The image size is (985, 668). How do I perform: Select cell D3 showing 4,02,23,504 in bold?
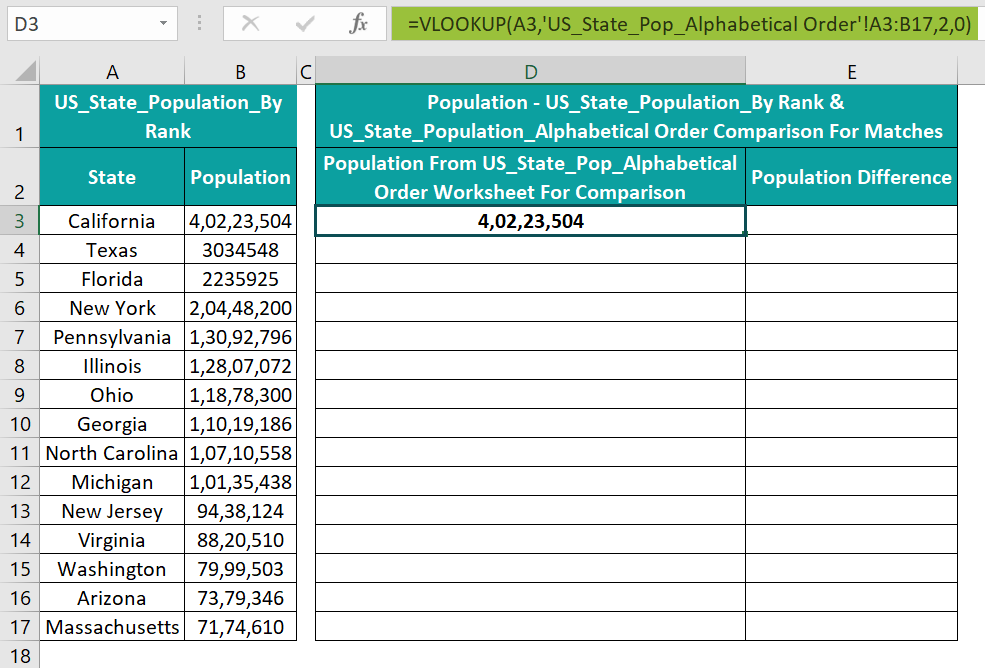(x=531, y=221)
